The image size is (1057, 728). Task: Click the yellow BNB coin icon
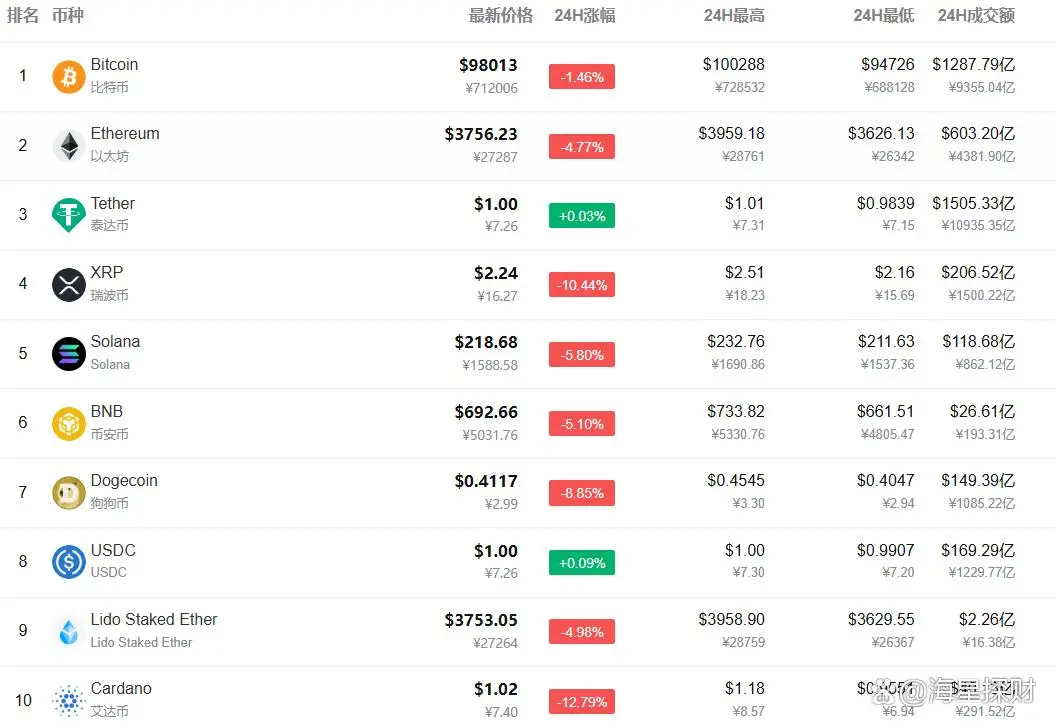coord(69,423)
